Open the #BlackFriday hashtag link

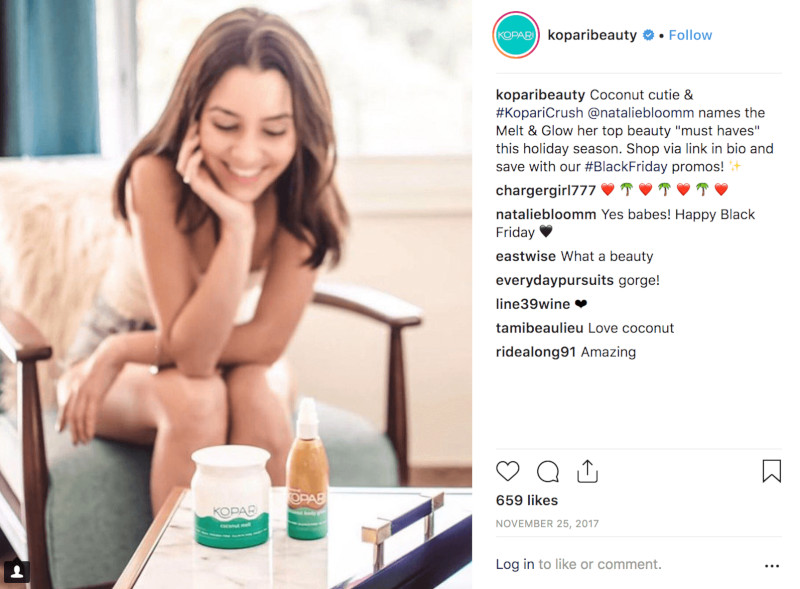click(x=626, y=167)
